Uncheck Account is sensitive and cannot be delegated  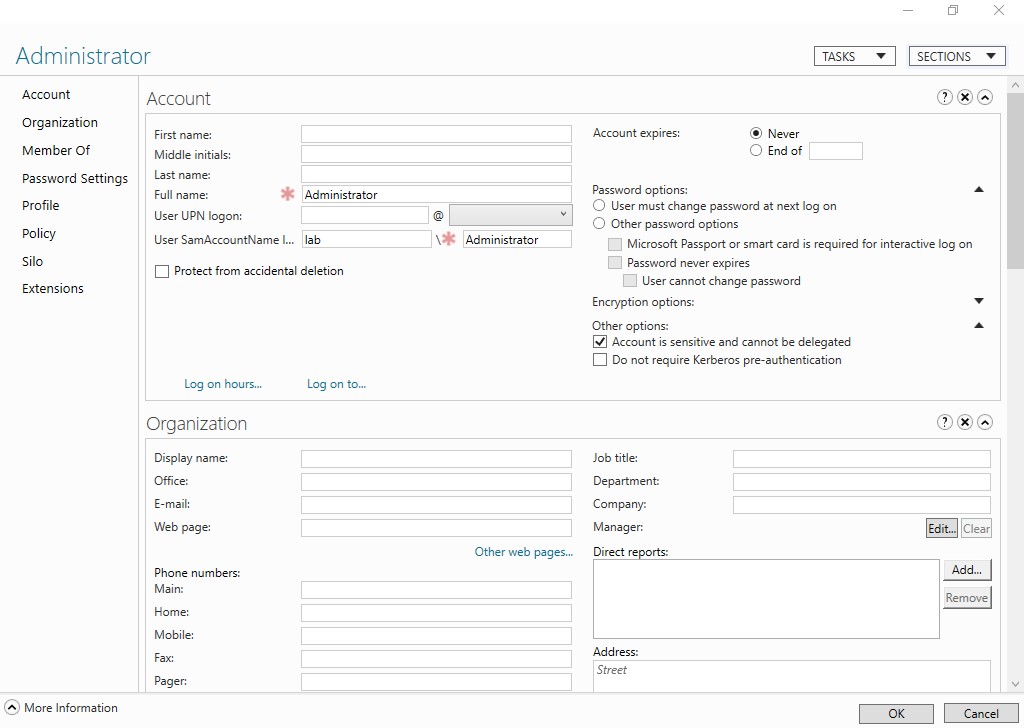[x=600, y=342]
